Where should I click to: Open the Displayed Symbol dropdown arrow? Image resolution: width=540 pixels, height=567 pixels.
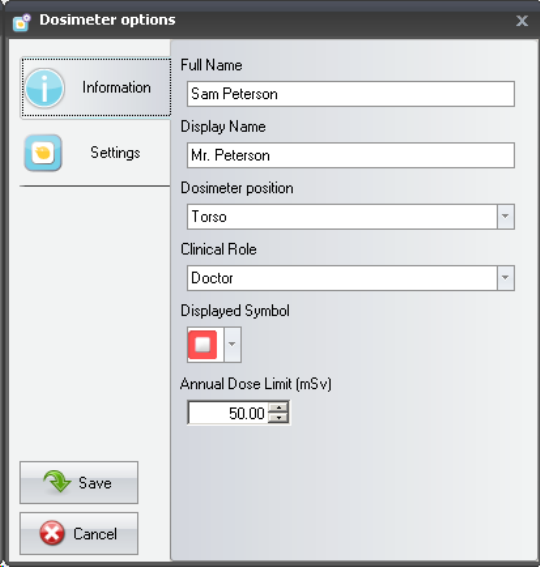coord(232,344)
